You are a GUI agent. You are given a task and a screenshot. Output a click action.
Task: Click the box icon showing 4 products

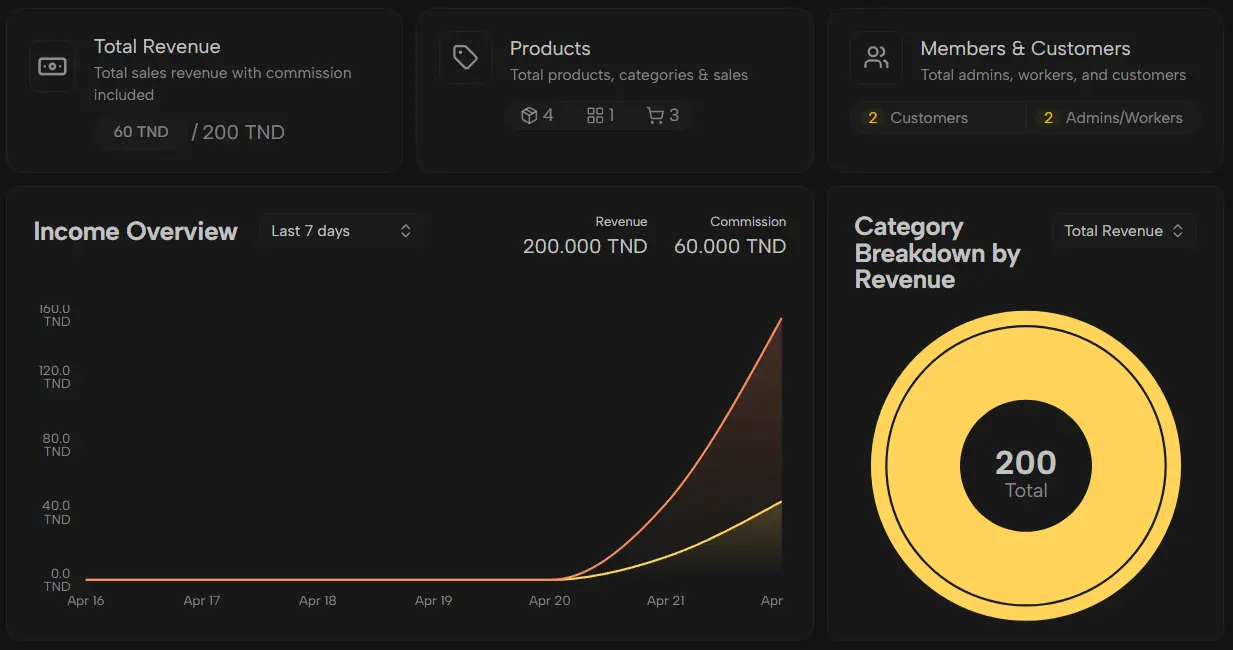529,116
